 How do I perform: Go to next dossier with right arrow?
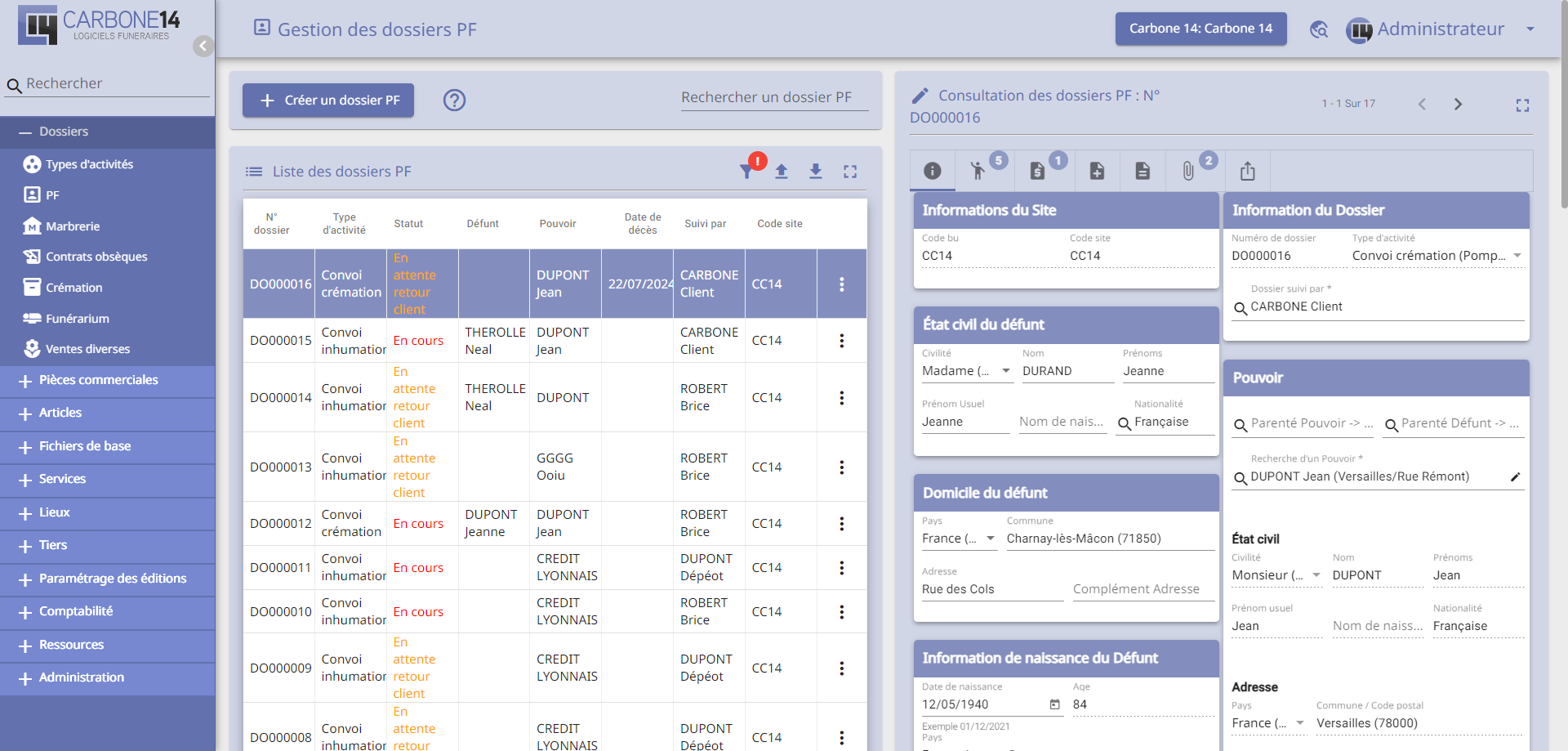point(1458,104)
